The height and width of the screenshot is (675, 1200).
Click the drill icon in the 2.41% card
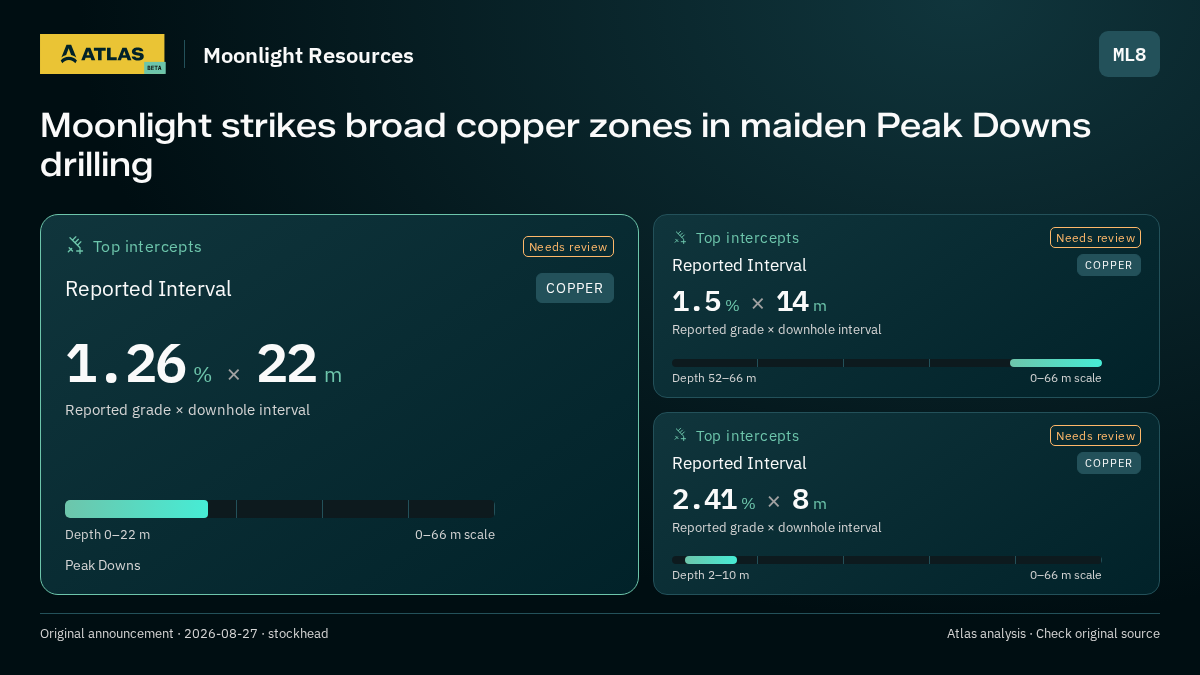coord(680,436)
